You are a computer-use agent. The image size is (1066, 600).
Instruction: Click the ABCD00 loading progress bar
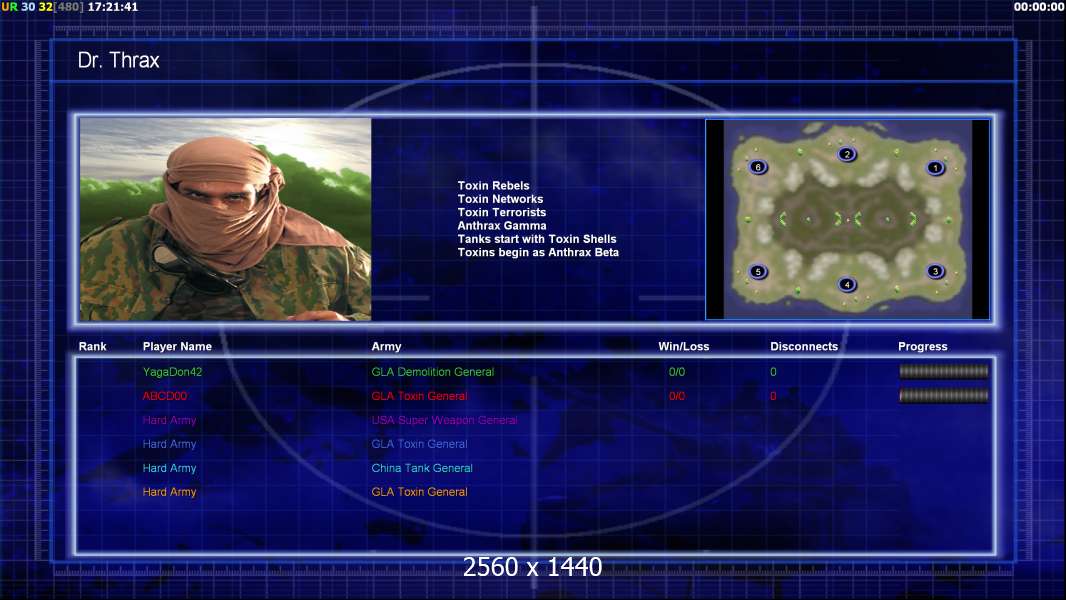[944, 395]
